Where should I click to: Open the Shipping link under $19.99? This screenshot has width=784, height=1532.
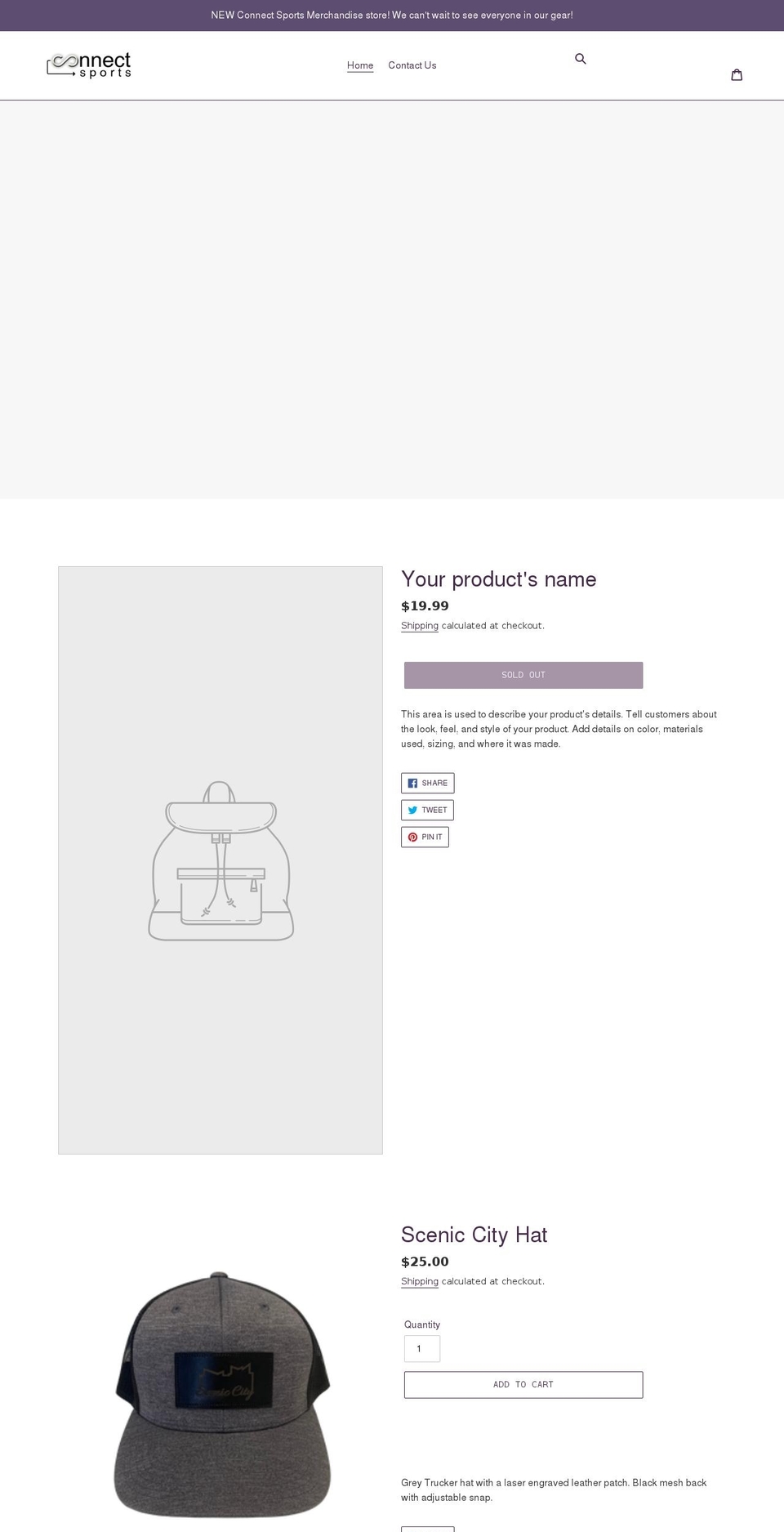coord(419,625)
